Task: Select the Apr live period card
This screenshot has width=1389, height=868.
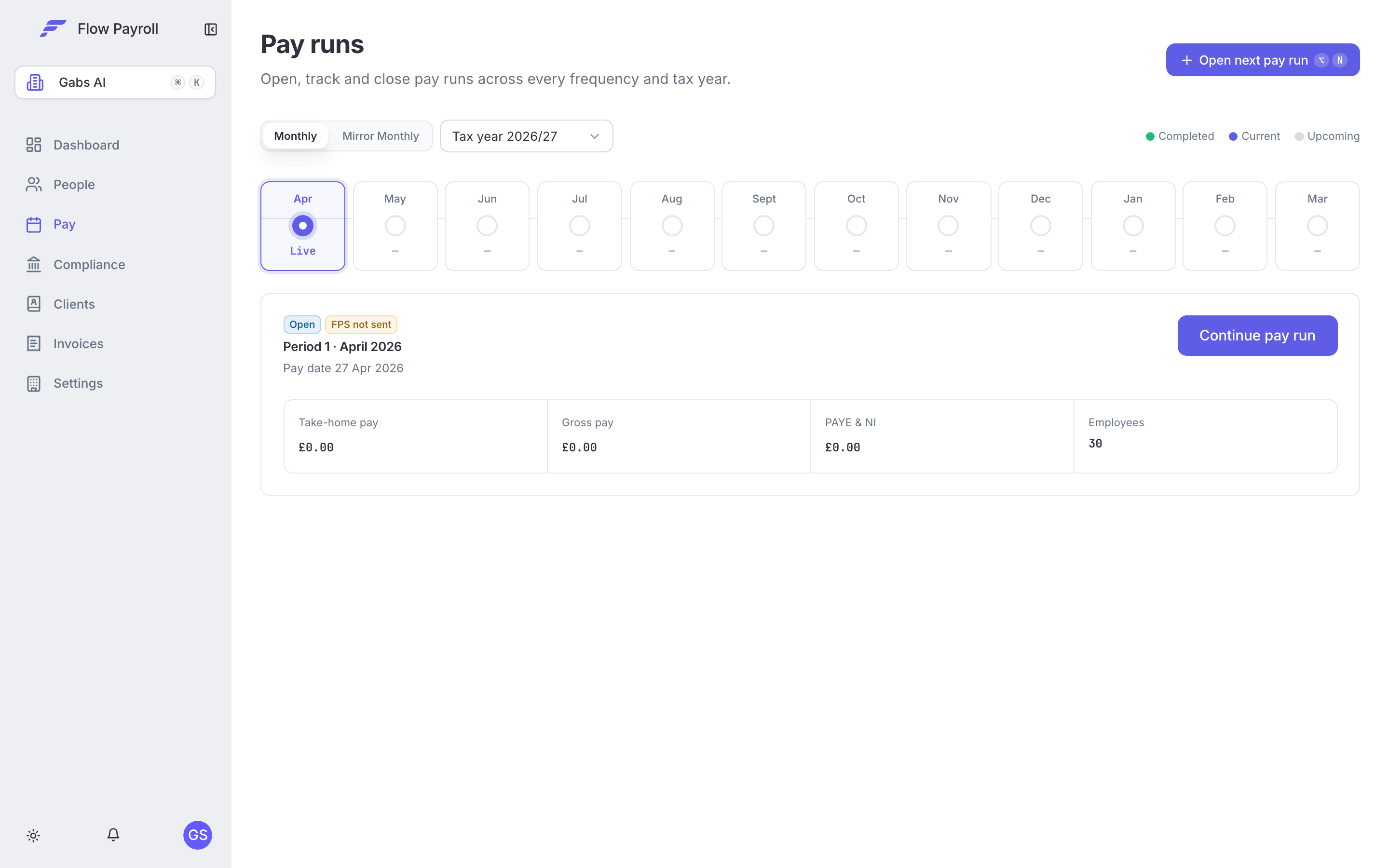Action: click(303, 226)
